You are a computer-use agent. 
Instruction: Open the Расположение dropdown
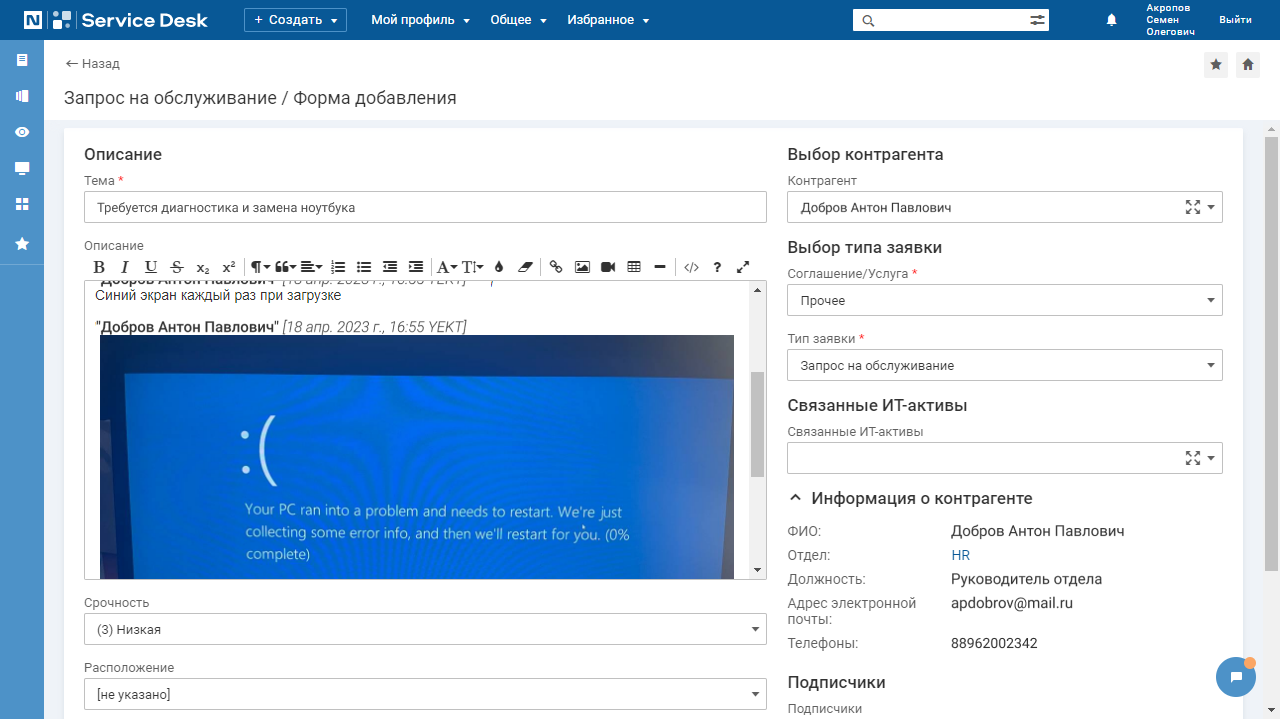click(425, 693)
